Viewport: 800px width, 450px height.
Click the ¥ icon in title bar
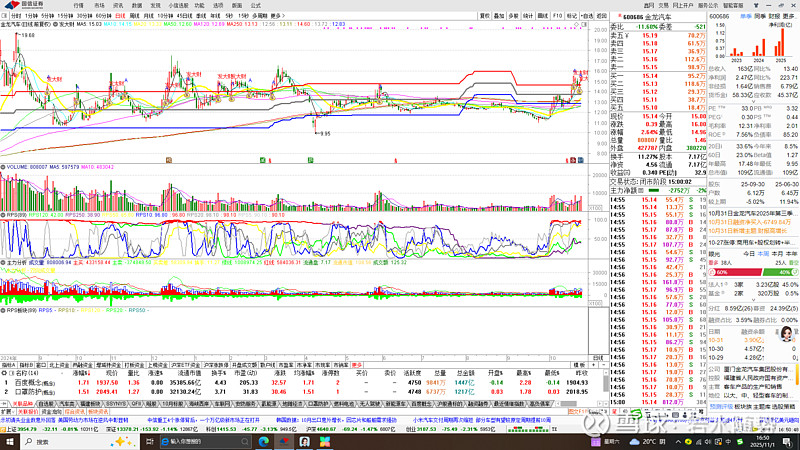(756, 6)
